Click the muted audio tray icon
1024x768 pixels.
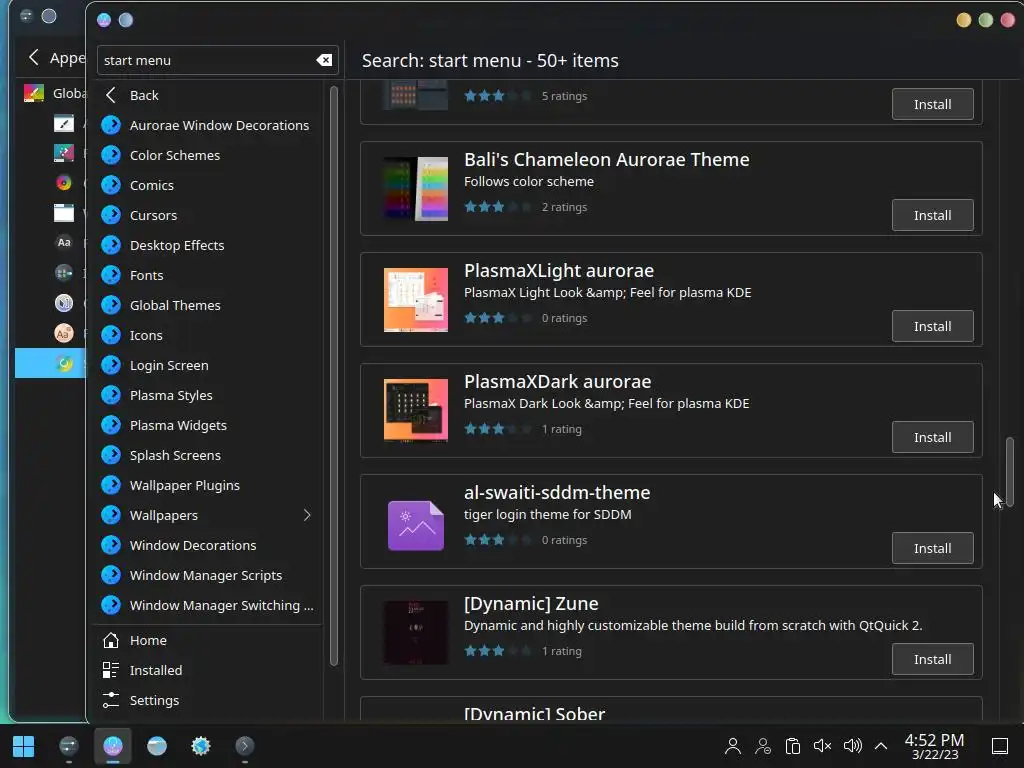click(822, 746)
